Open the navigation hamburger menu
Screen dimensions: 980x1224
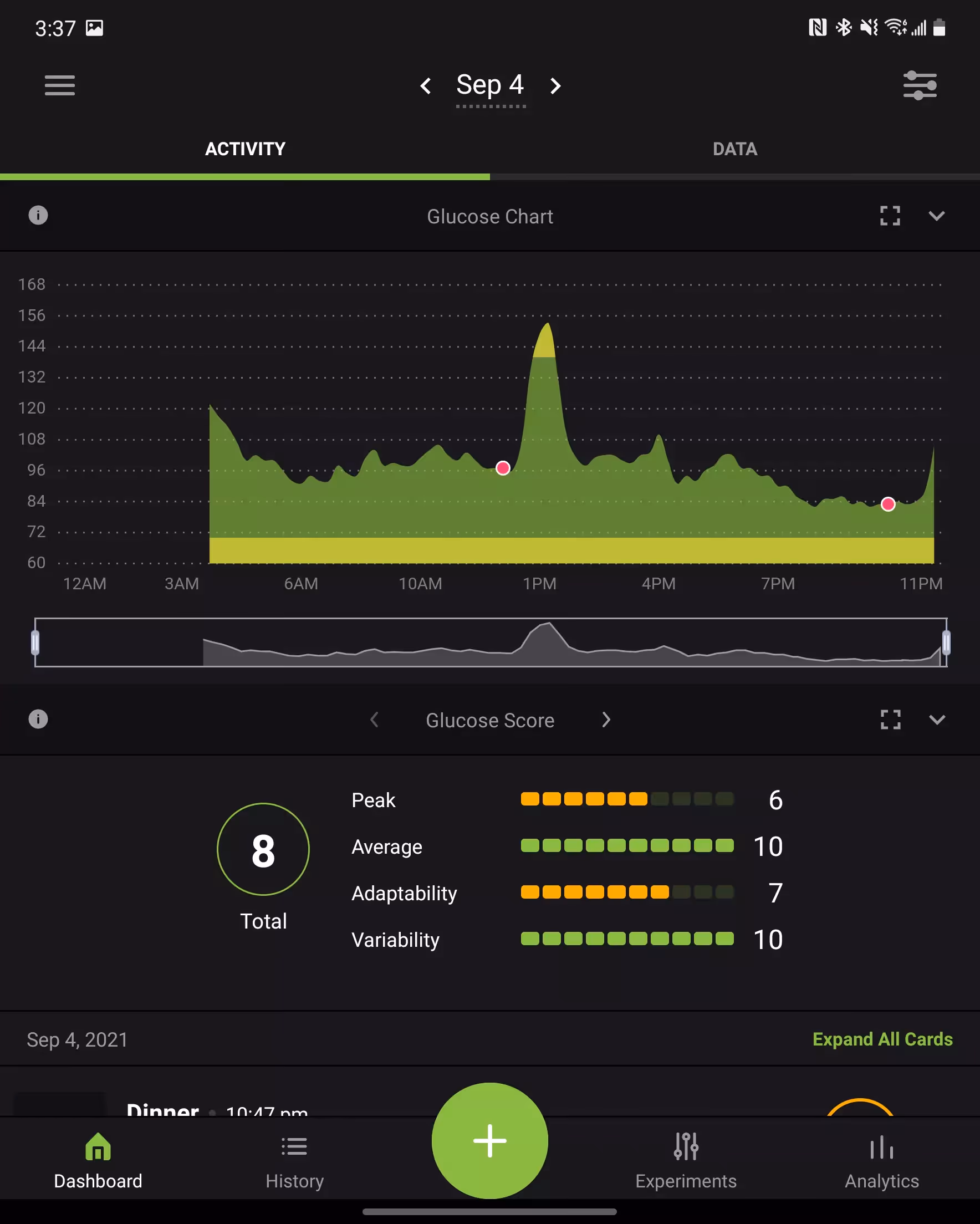click(59, 86)
